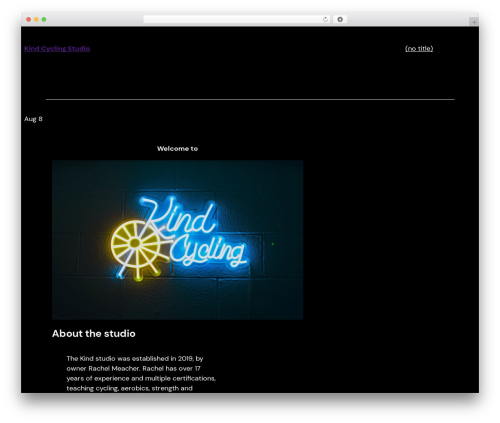Maximize the window with the green button
Screen dimensions: 500x423
click(x=44, y=20)
